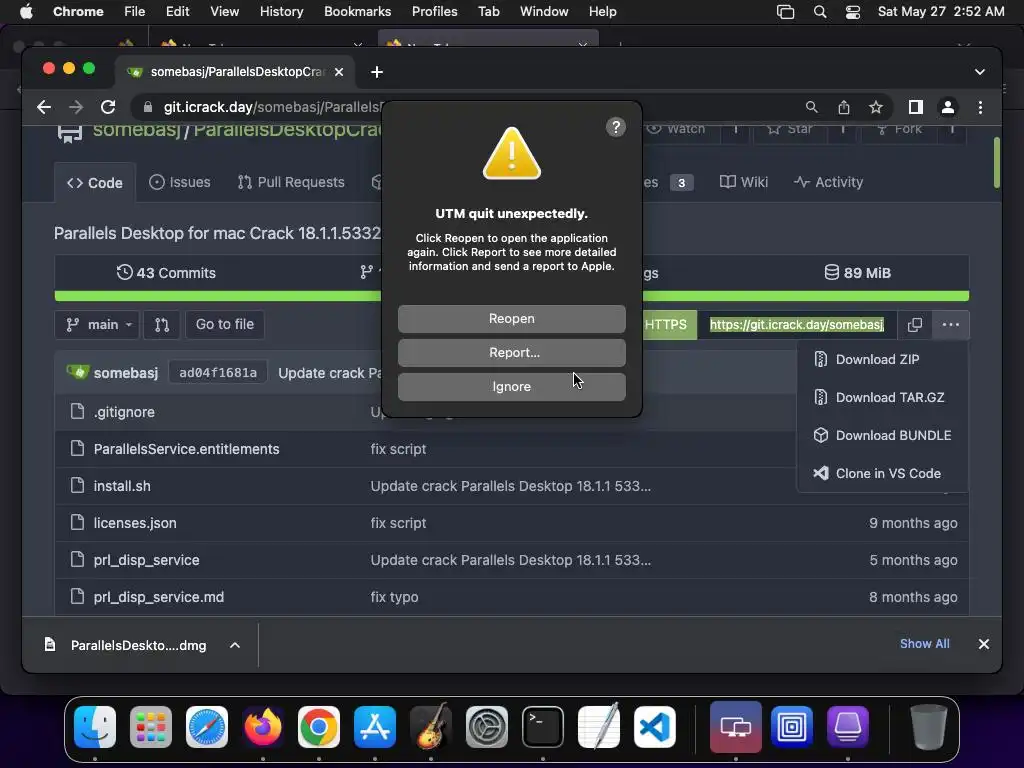Open the licenses.json file
Screen dimensions: 1024x768
(135, 523)
